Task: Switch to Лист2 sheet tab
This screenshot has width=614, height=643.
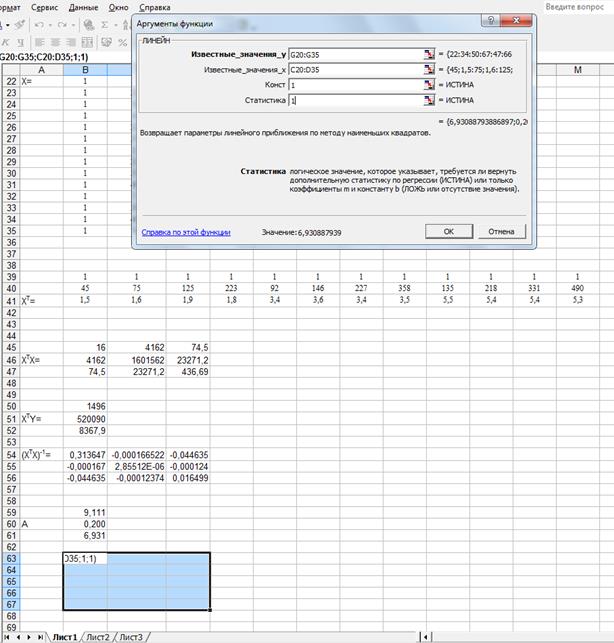Action: click(98, 637)
